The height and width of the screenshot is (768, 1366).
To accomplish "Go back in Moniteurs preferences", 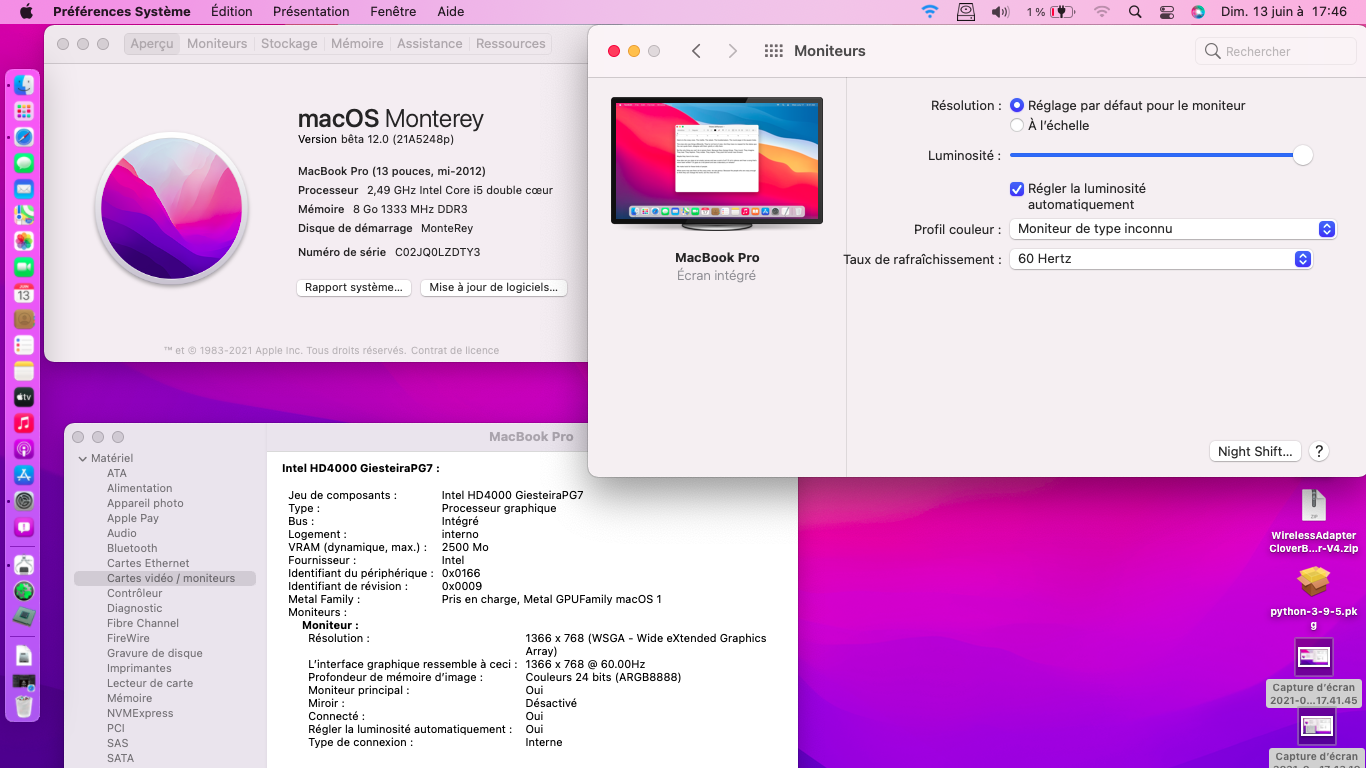I will (696, 51).
